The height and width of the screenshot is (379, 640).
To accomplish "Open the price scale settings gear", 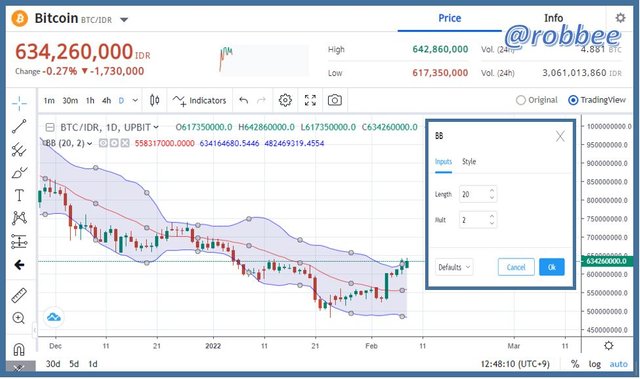I will click(609, 346).
